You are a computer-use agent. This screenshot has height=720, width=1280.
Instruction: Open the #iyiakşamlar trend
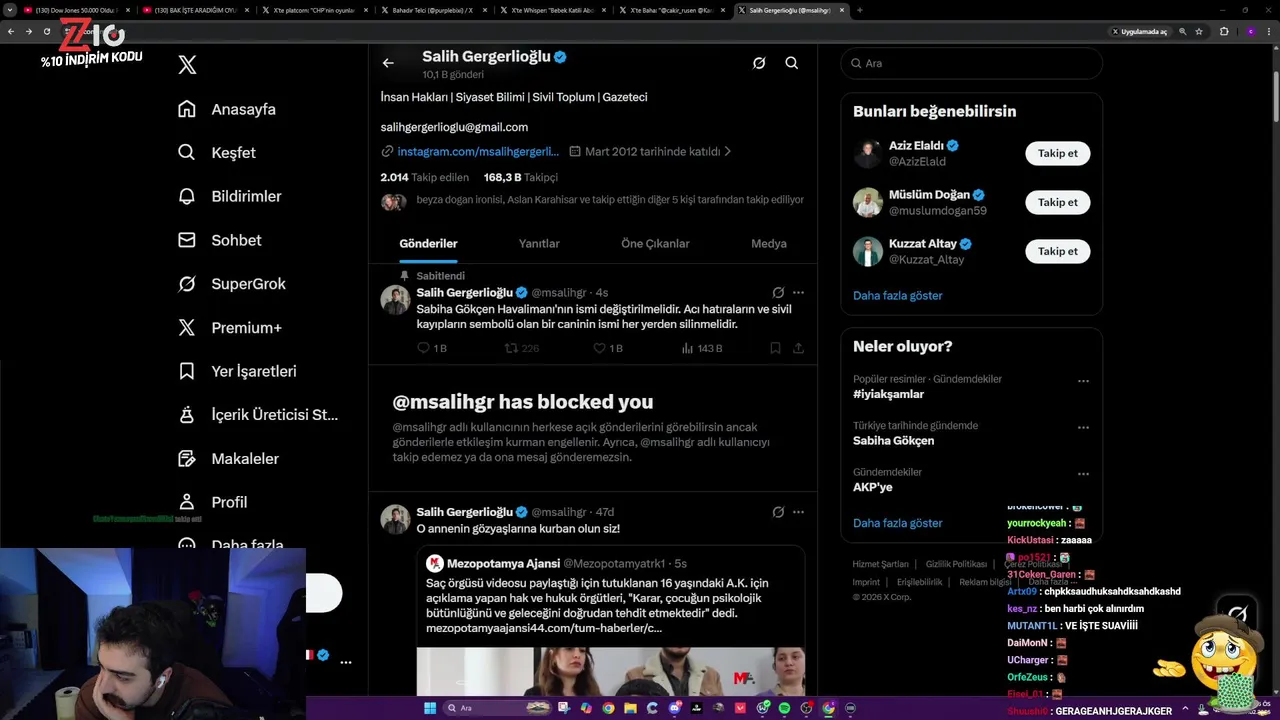click(888, 394)
